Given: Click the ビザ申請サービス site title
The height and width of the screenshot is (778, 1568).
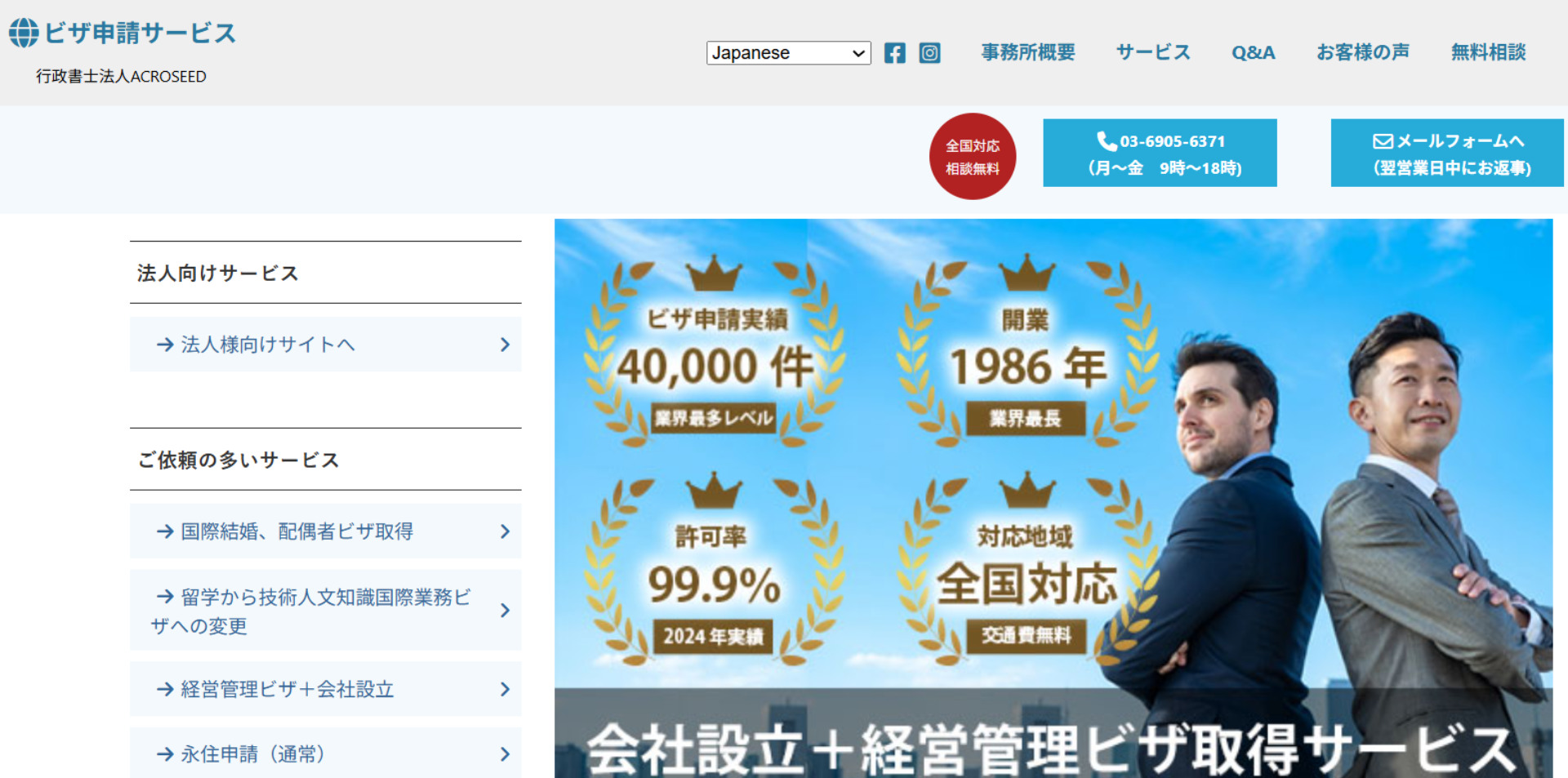Looking at the screenshot, I should [x=140, y=33].
